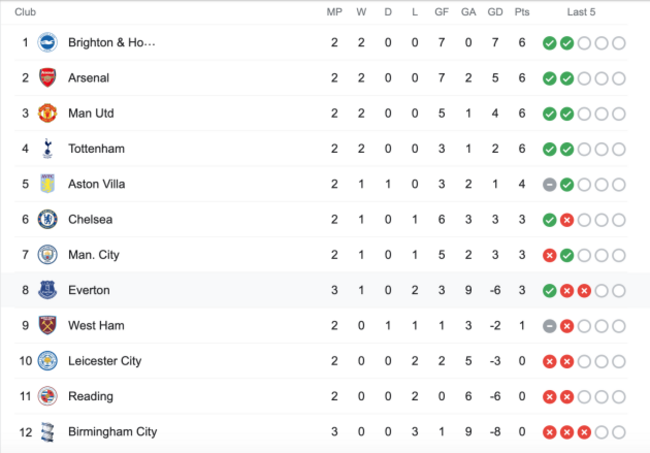Click the Tottenham cockerel crest icon
This screenshot has width=650, height=453.
click(x=47, y=149)
